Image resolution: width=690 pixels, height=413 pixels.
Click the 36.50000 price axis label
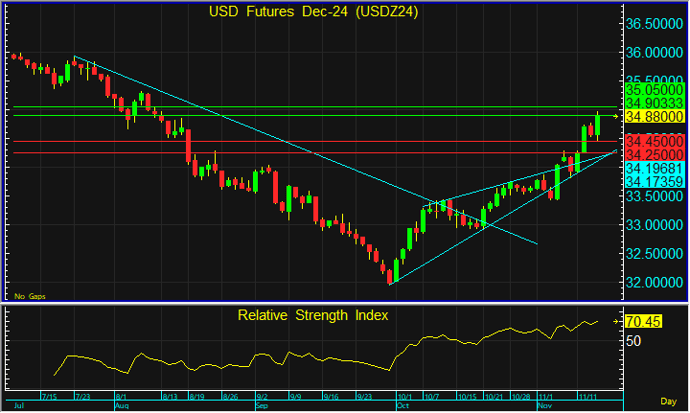click(x=653, y=23)
